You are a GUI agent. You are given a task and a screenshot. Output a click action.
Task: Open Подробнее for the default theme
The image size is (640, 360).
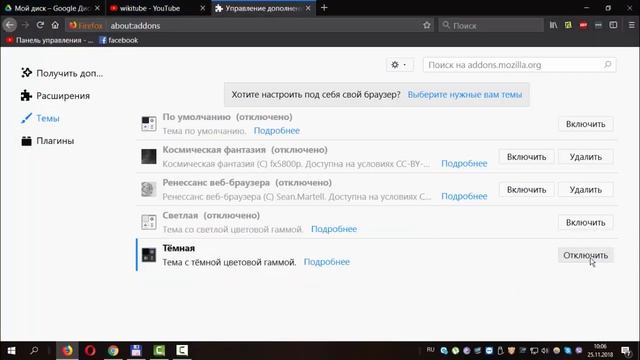click(277, 131)
